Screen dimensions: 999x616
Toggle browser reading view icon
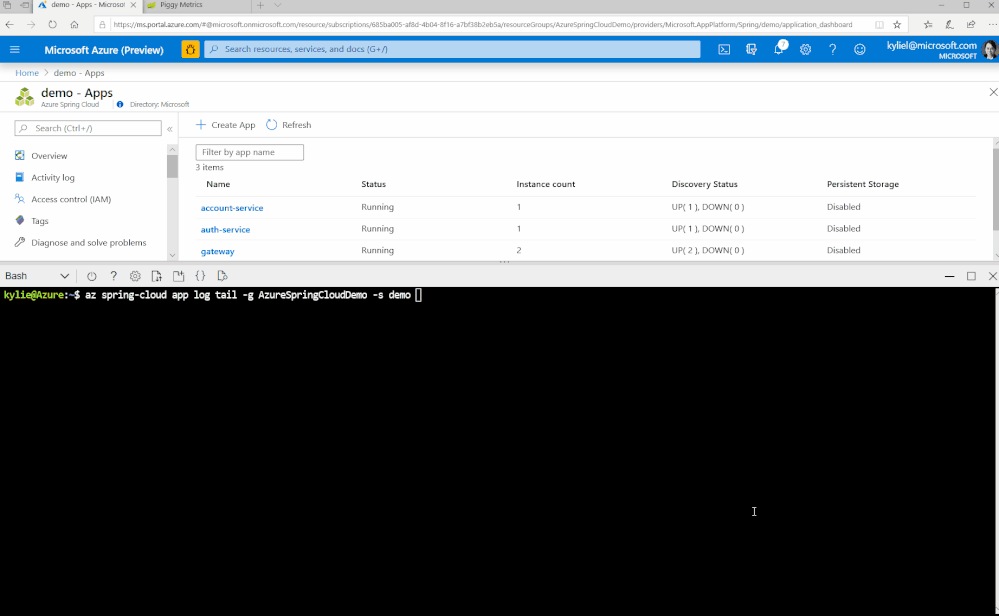click(x=879, y=25)
